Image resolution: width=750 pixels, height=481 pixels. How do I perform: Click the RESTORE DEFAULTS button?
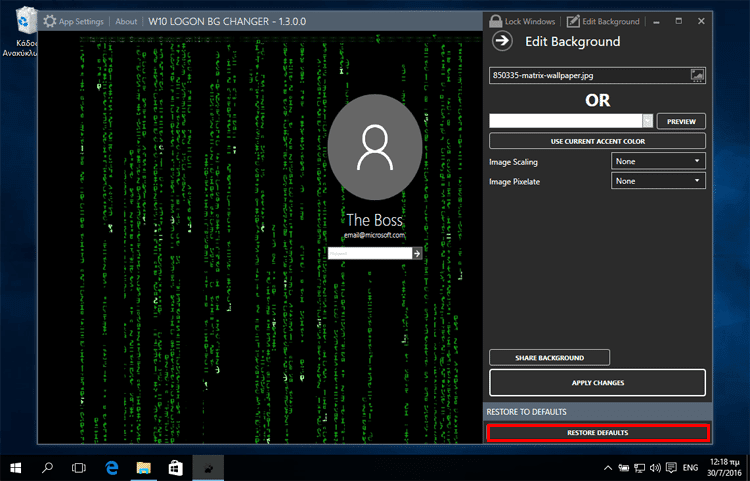pos(597,432)
